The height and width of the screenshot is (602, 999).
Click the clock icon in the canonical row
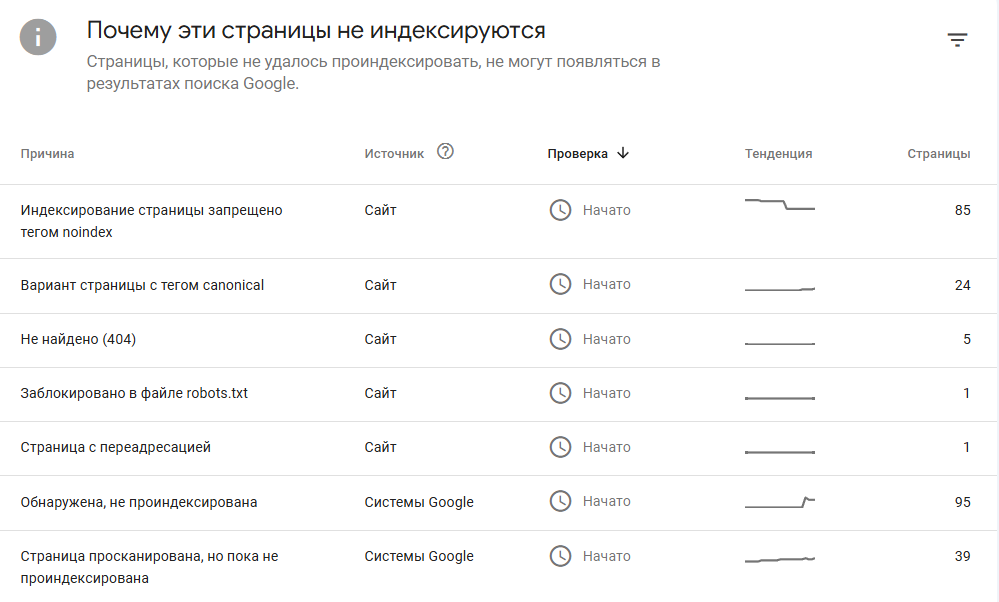pyautogui.click(x=561, y=284)
